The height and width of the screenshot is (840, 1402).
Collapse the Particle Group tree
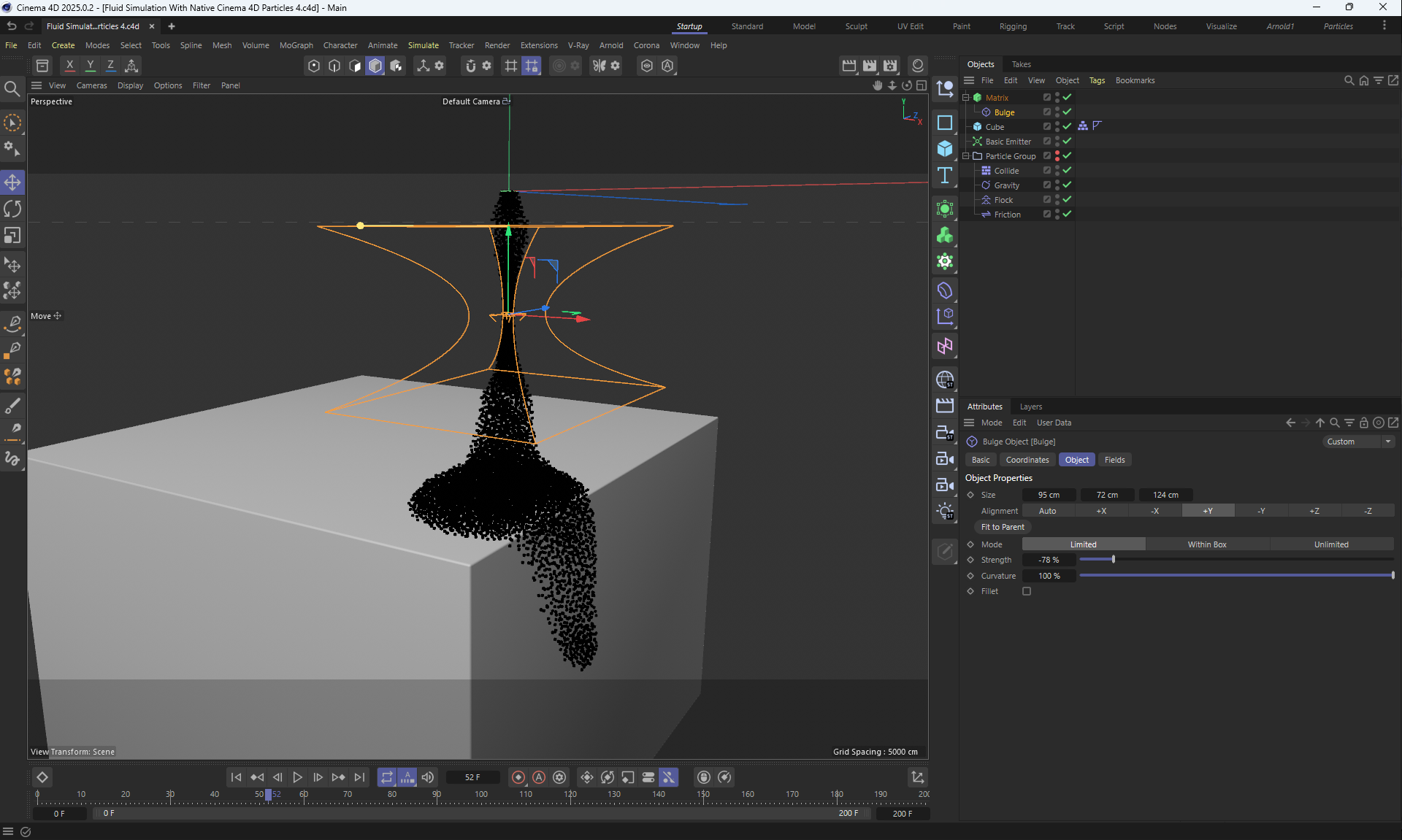965,156
